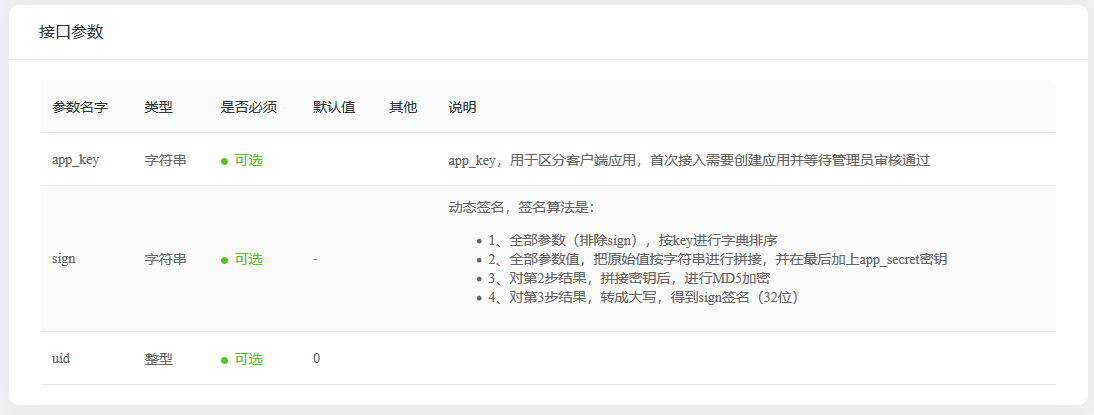
Task: Select the 类型 column header
Action: pyautogui.click(x=158, y=107)
